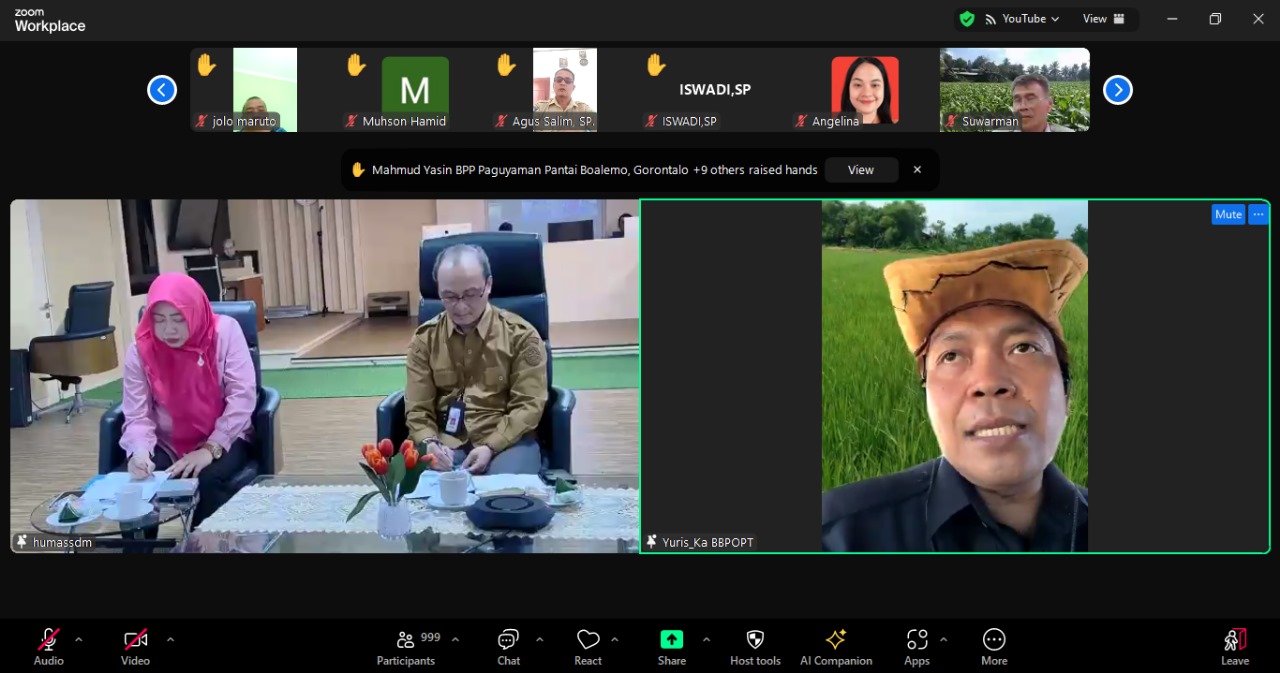1280x673 pixels.
Task: Open the Apps panel
Action: pos(917,640)
